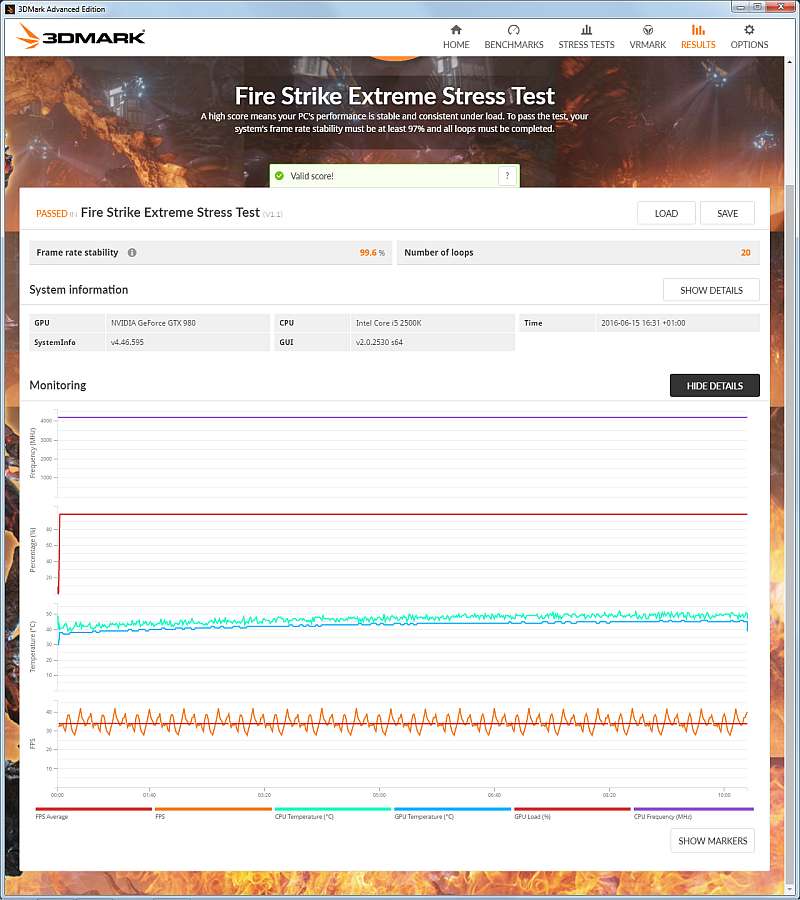Click the Fire Strike Extreme Stress Test banner title
The image size is (800, 900).
click(x=395, y=96)
